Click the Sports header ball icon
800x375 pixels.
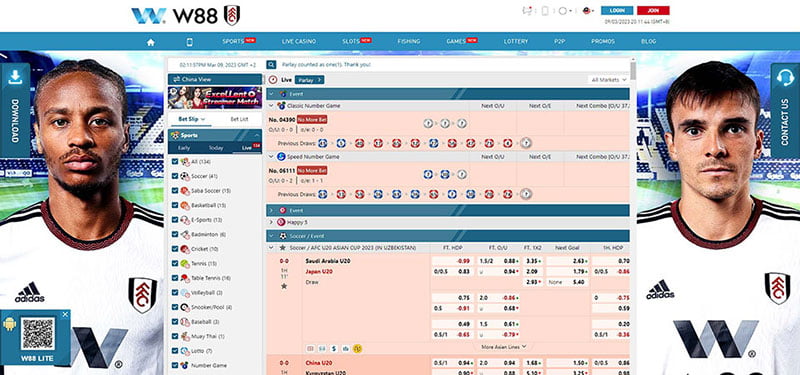[x=175, y=135]
